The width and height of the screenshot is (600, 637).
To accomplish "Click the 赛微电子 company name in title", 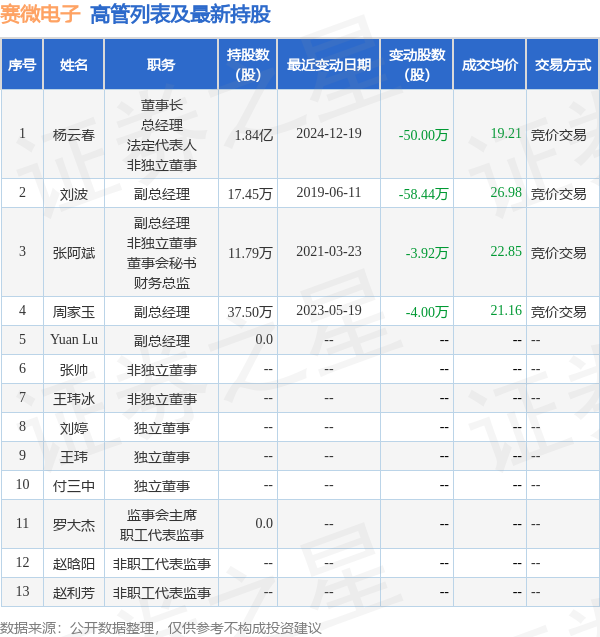I will (41, 15).
